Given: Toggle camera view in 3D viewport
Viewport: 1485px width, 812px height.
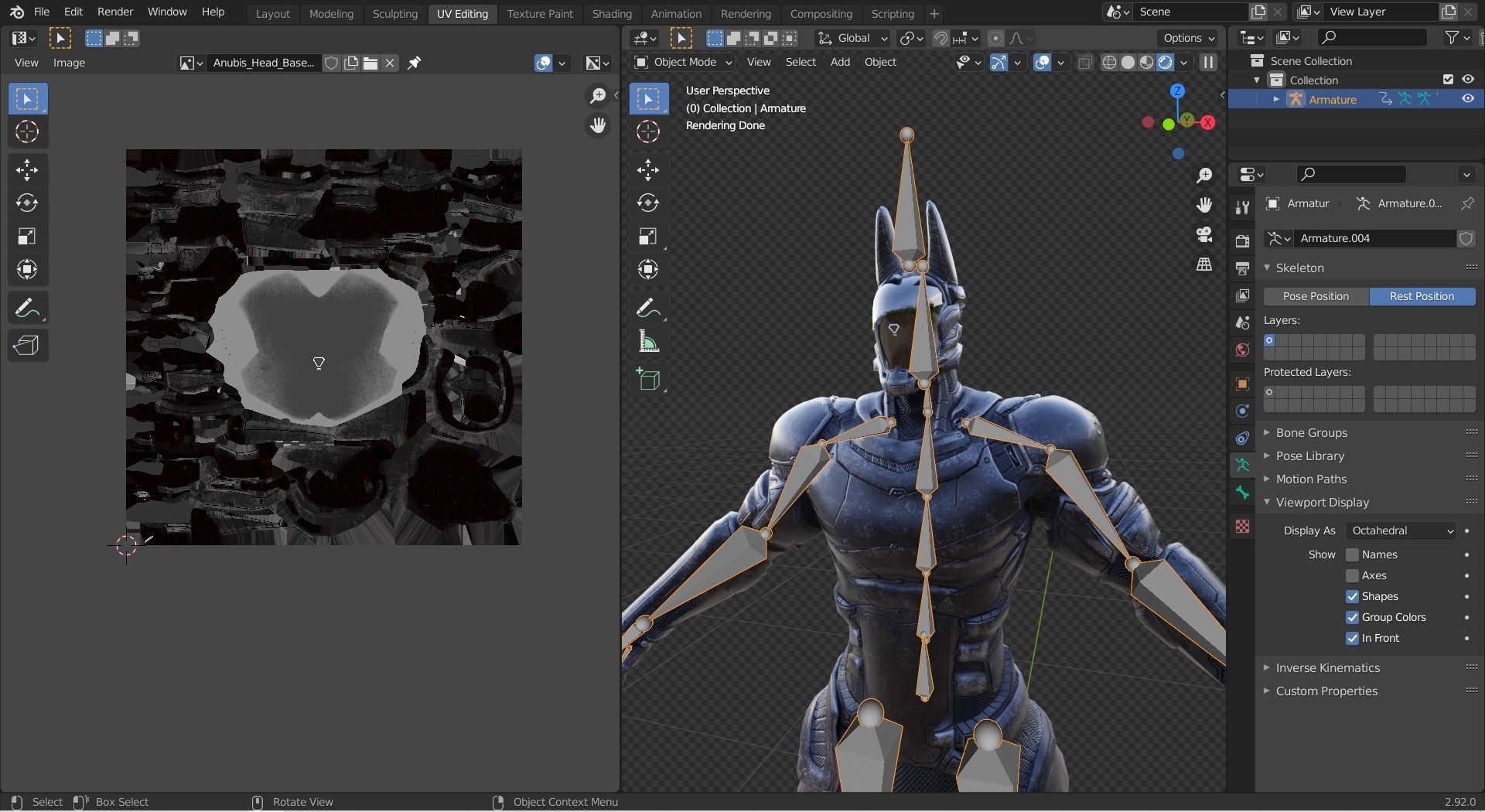Looking at the screenshot, I should coord(1204,234).
